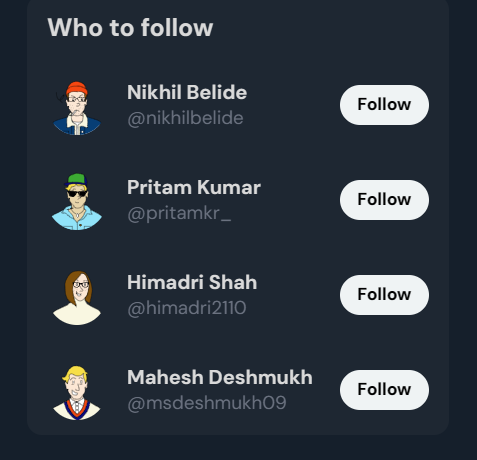Click the @pritamkr_ handle
Screen dimensions: 477x460
(x=179, y=213)
